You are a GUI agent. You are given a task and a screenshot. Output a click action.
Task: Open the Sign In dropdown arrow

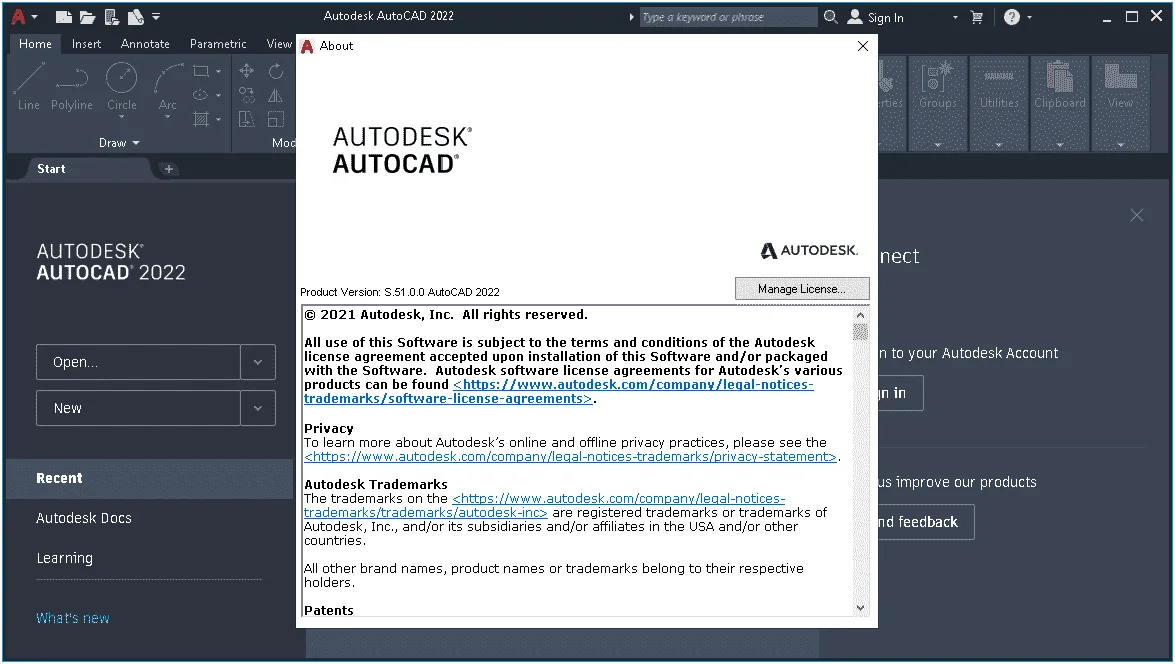point(955,17)
